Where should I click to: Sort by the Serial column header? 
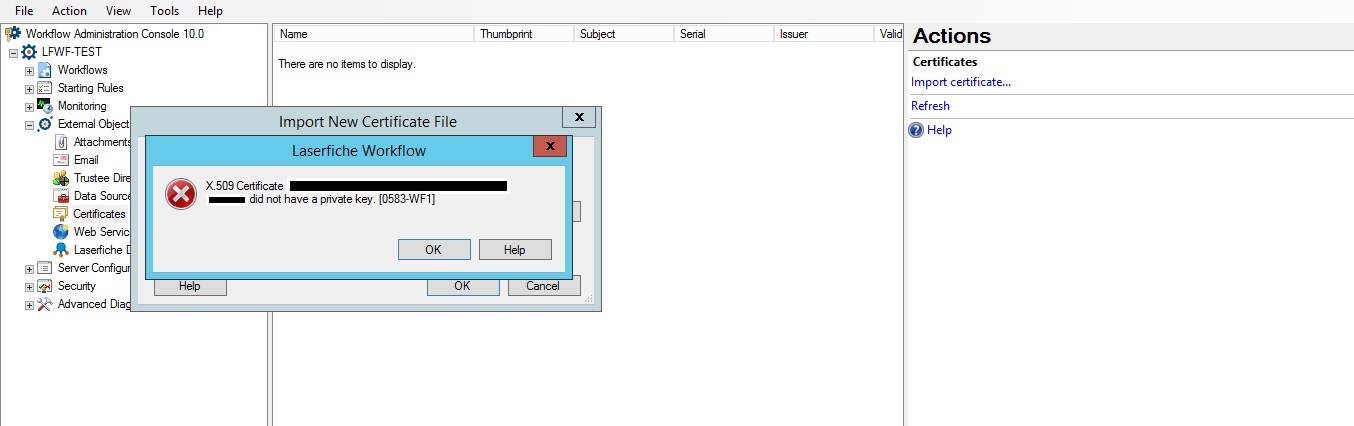pos(724,34)
